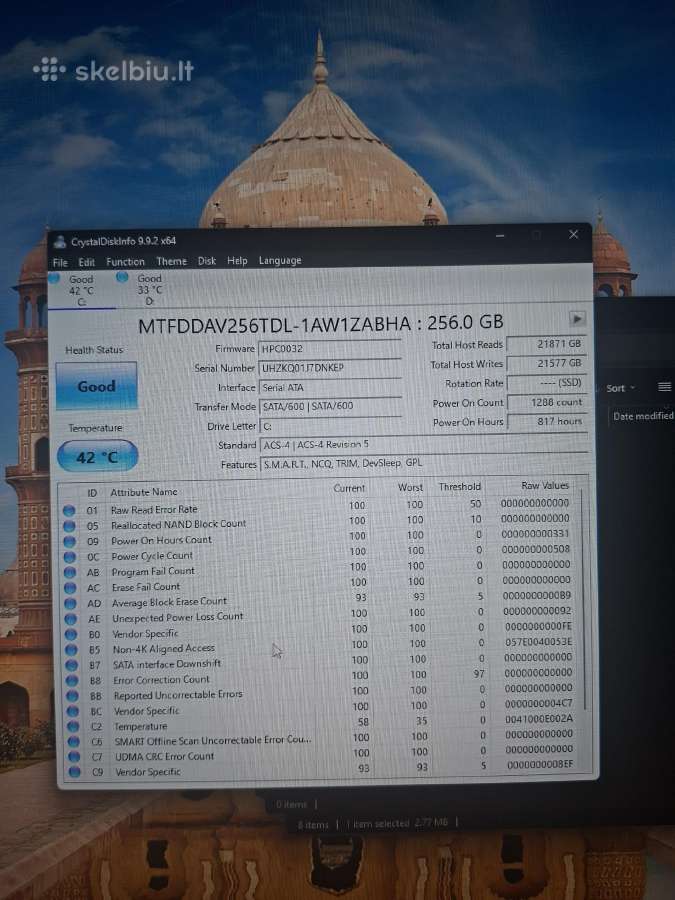
Task: Click status icon for C9 Vendor Specific
Action: coord(74,772)
